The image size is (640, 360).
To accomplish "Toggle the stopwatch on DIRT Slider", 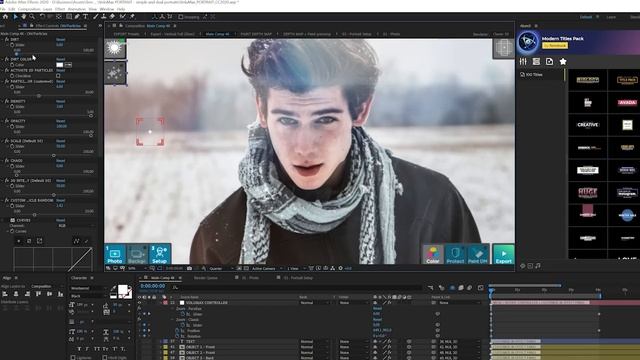I will pos(12,45).
